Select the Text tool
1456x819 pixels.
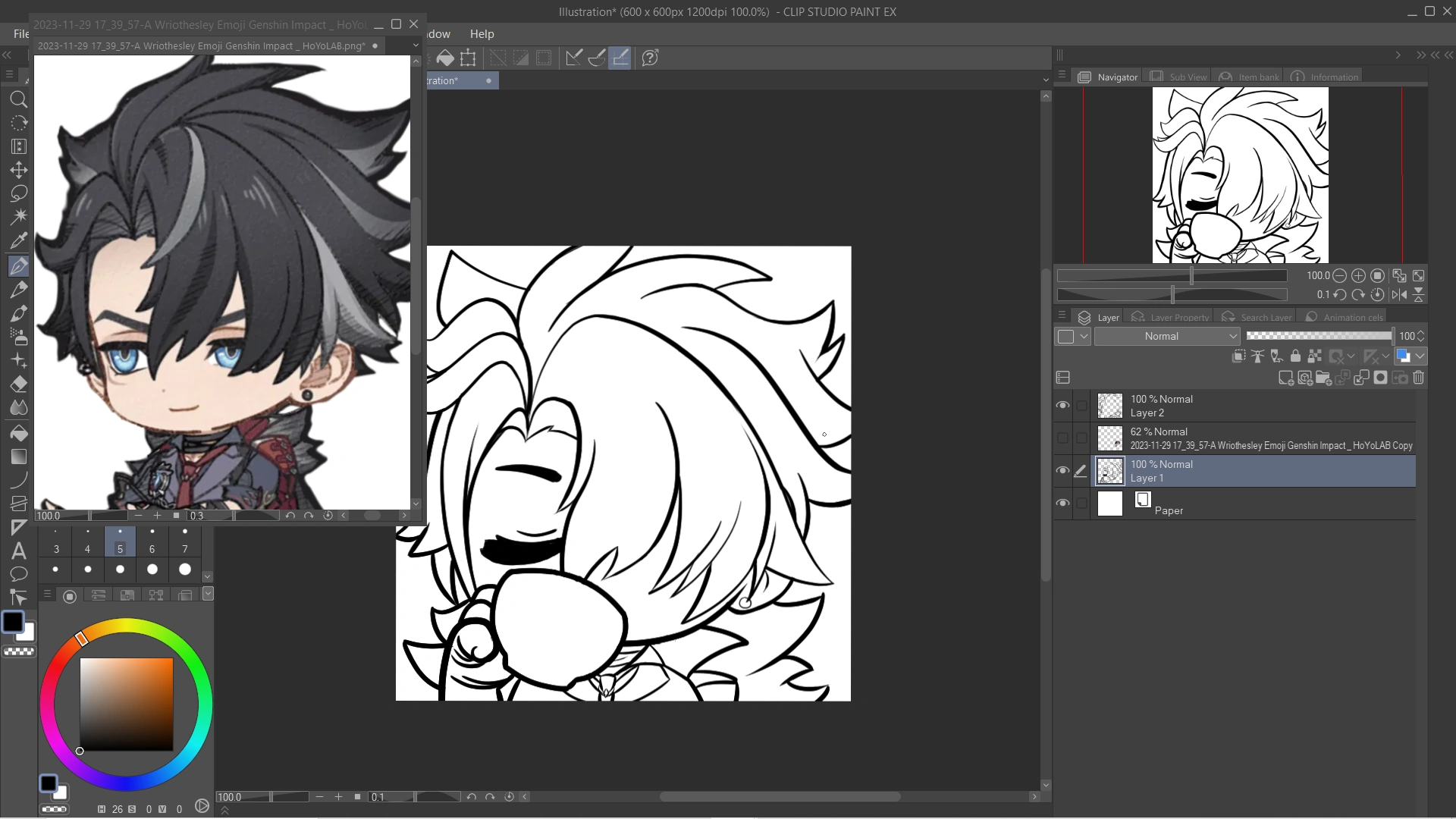point(19,551)
